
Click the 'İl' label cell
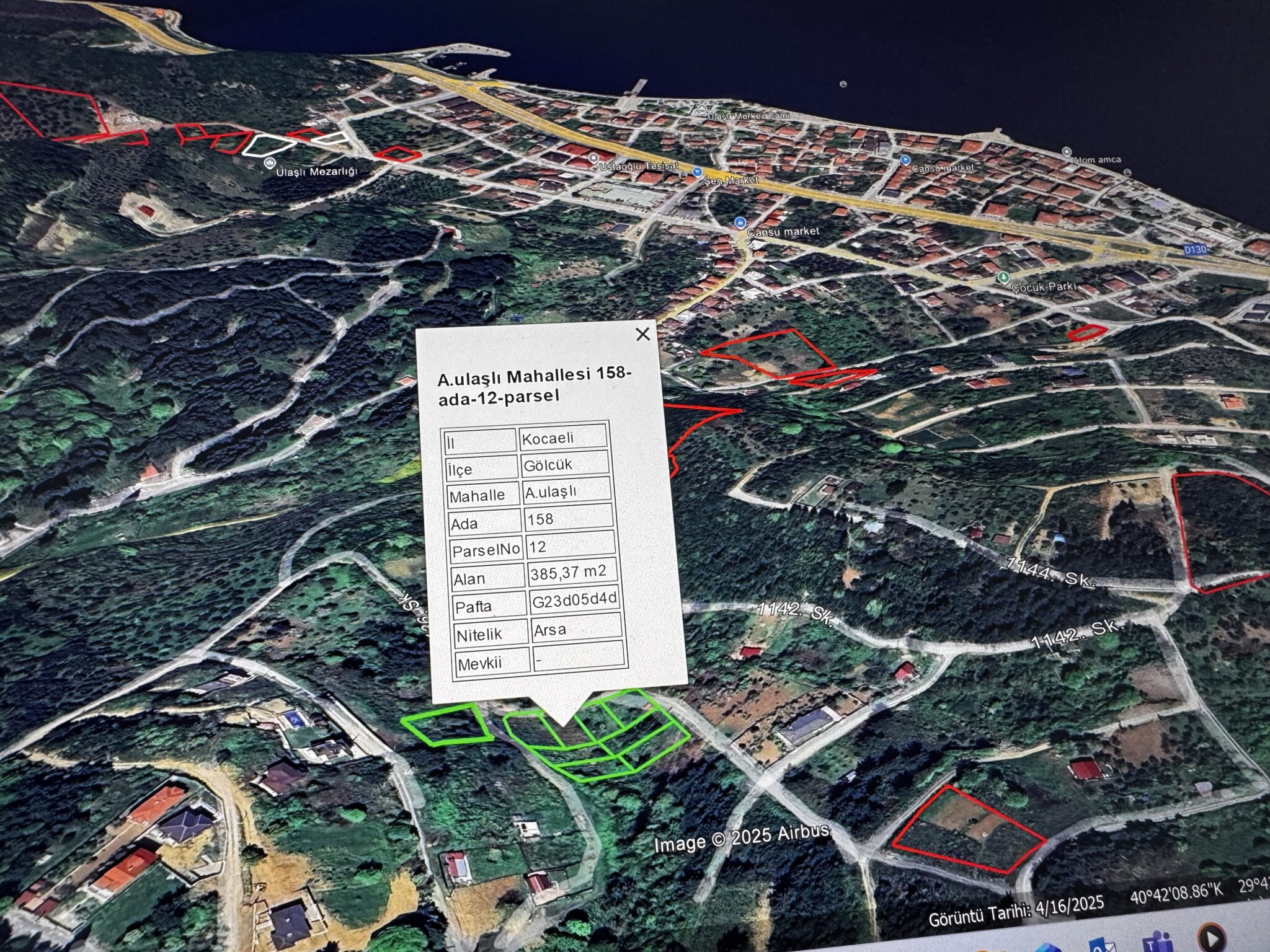(x=480, y=442)
